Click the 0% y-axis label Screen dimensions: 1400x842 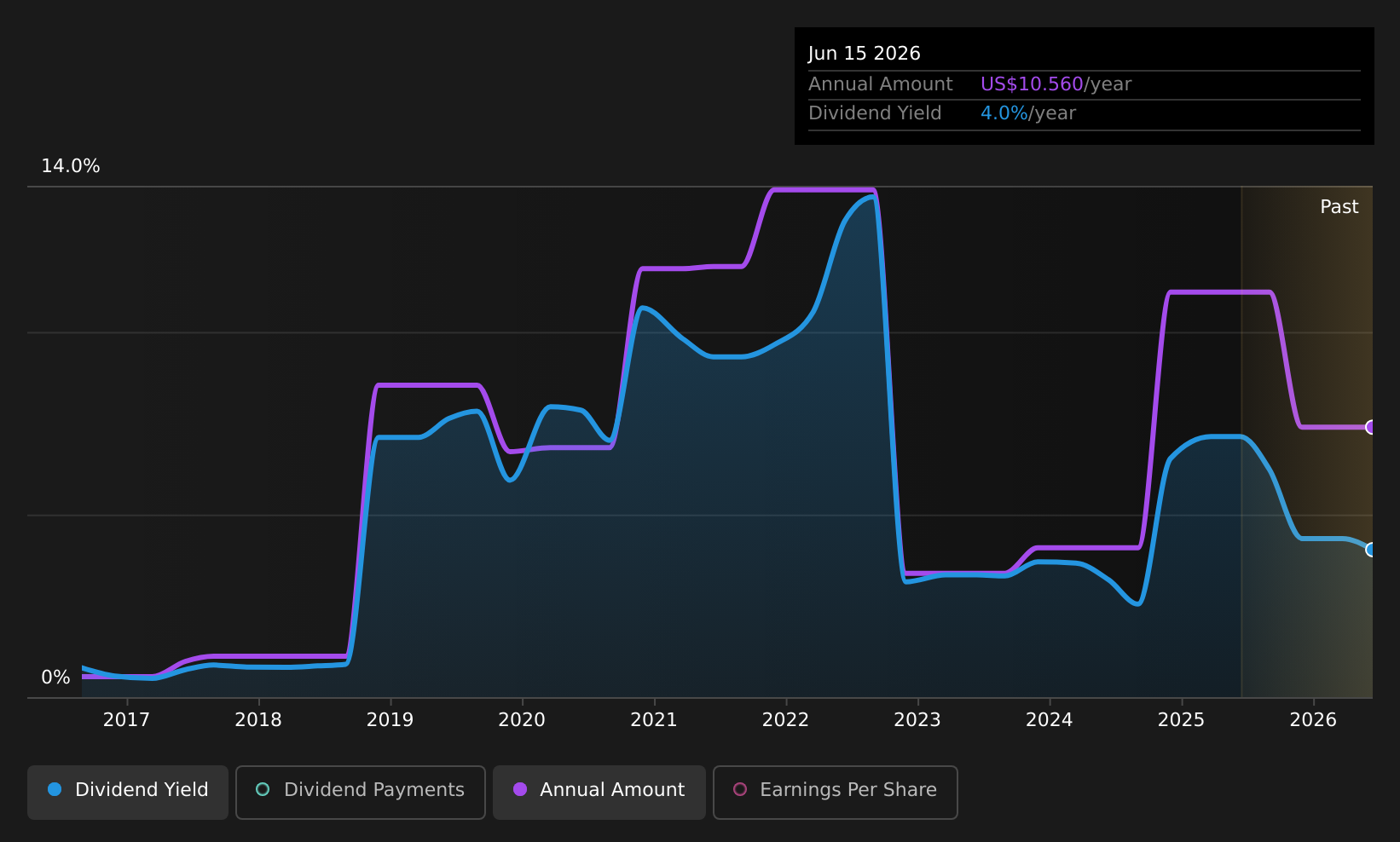click(x=55, y=678)
